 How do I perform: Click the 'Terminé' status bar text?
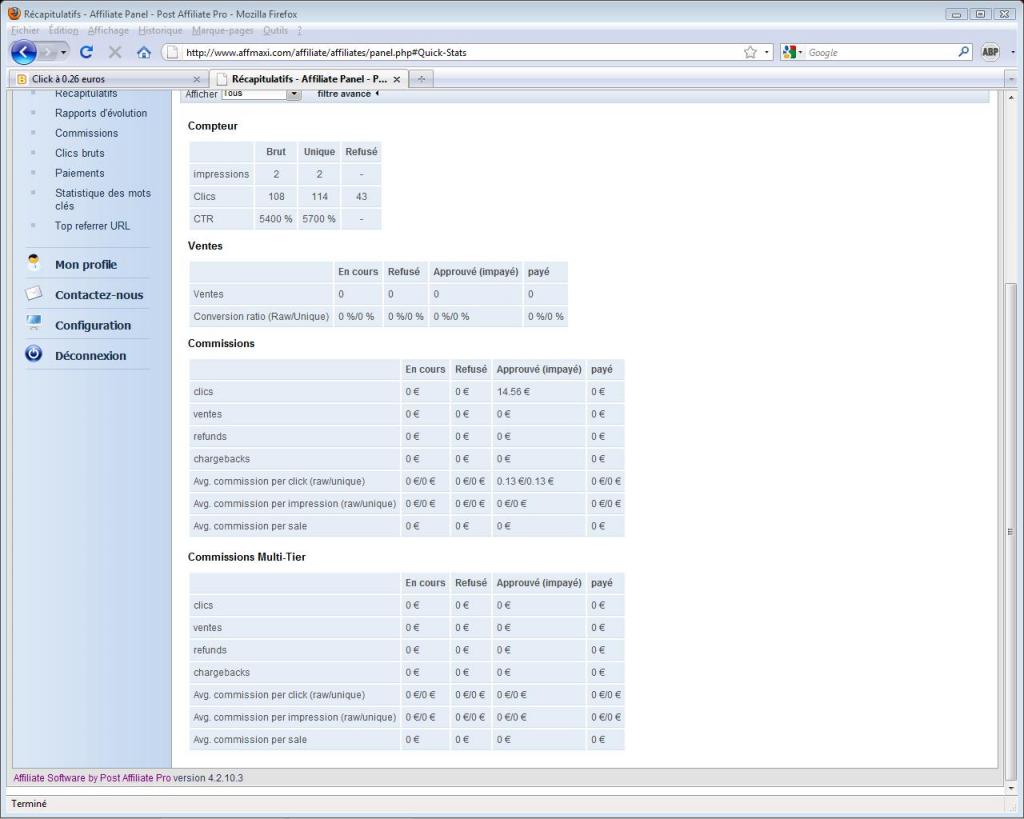29,803
